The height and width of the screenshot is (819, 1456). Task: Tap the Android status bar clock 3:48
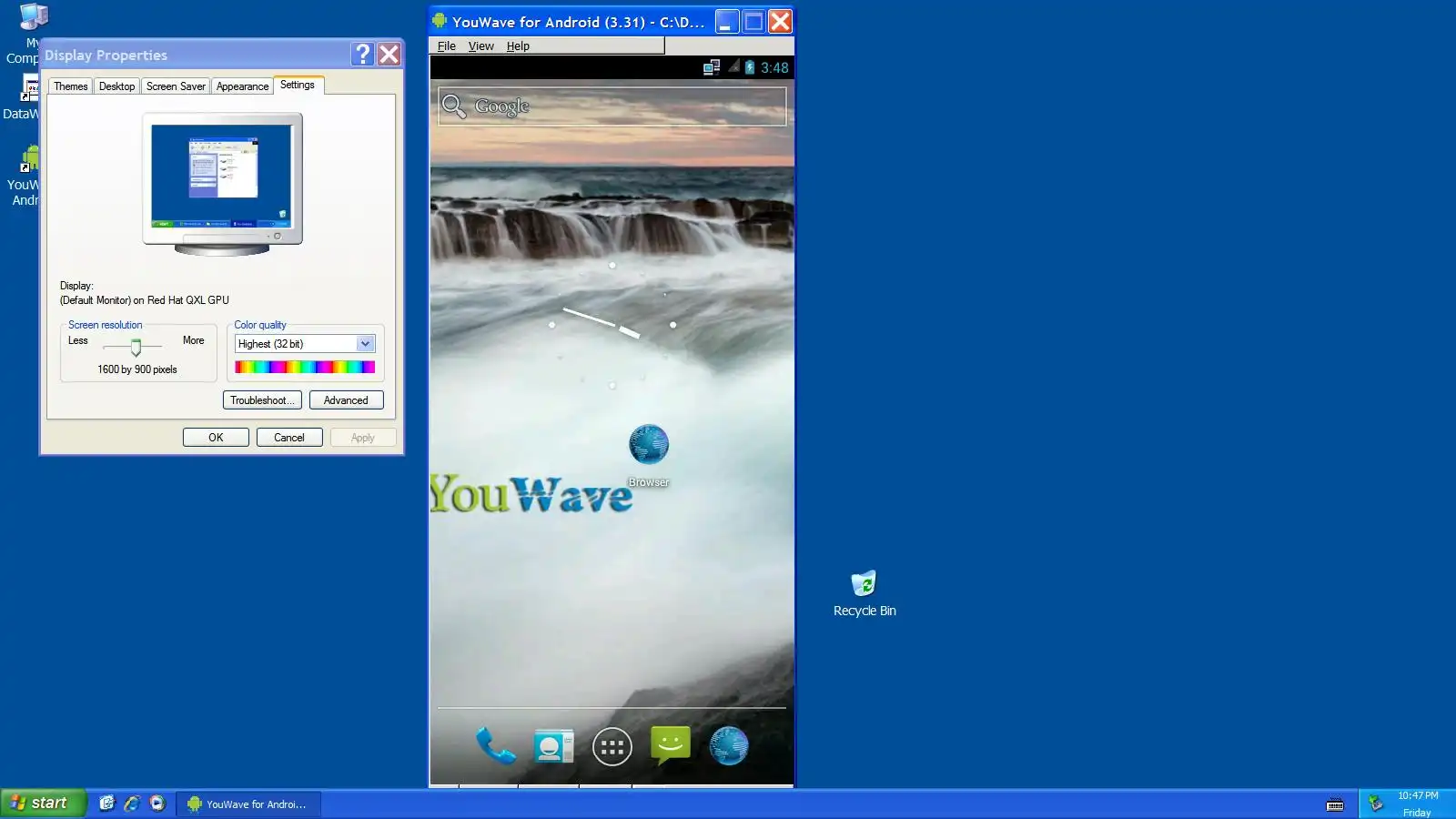pyautogui.click(x=774, y=67)
